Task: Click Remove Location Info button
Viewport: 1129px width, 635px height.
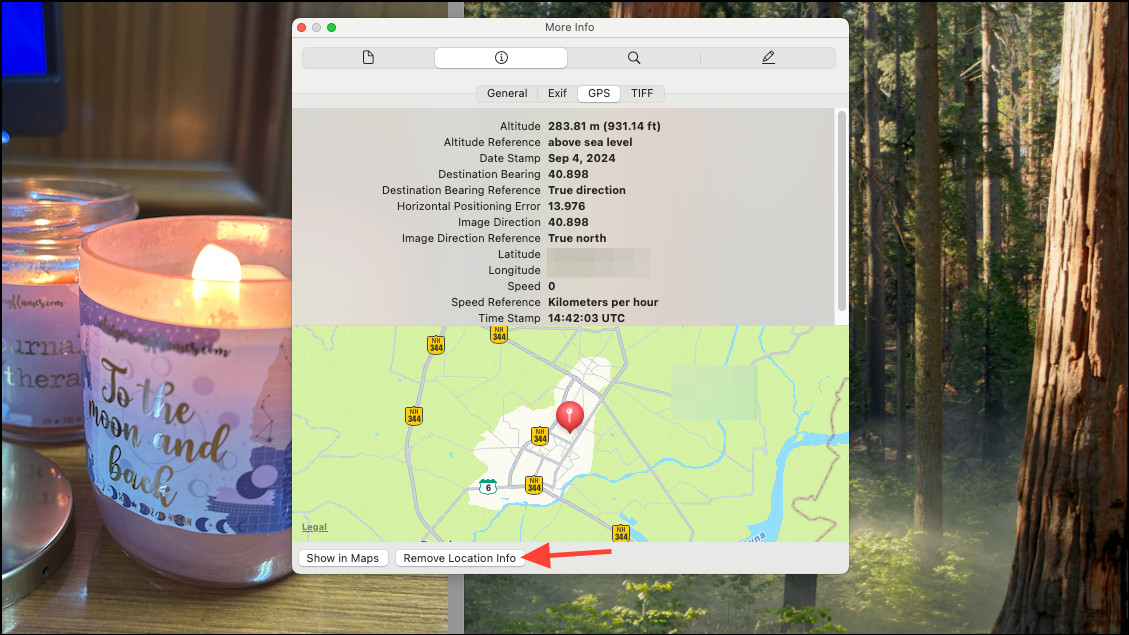Action: click(460, 558)
